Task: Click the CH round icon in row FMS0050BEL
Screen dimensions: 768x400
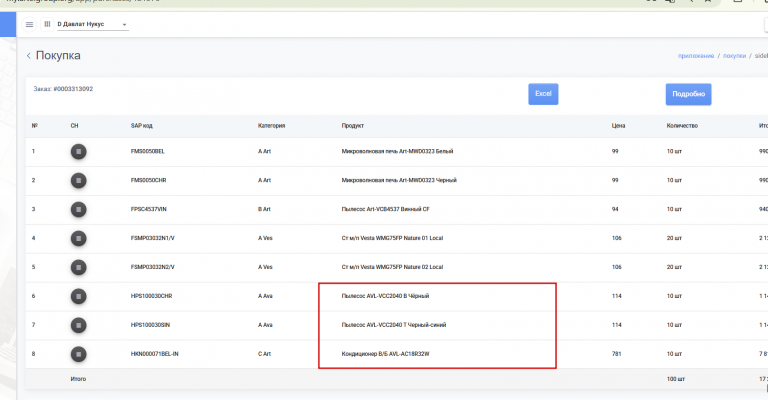Action: coord(78,151)
